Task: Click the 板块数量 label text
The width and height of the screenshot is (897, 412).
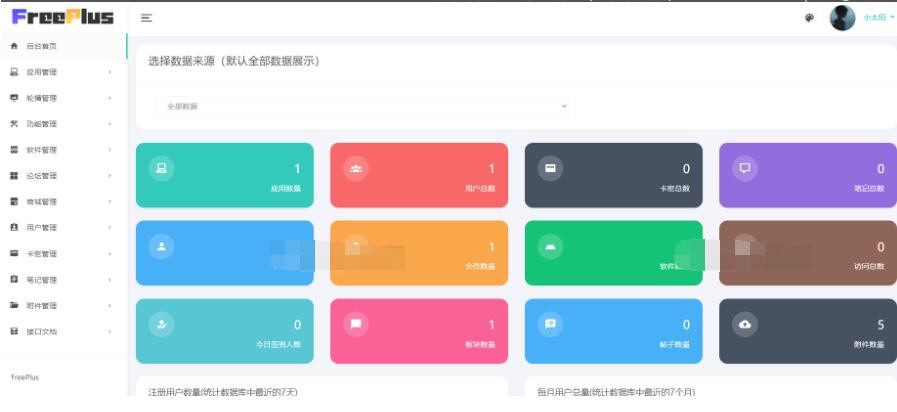Action: click(x=480, y=344)
